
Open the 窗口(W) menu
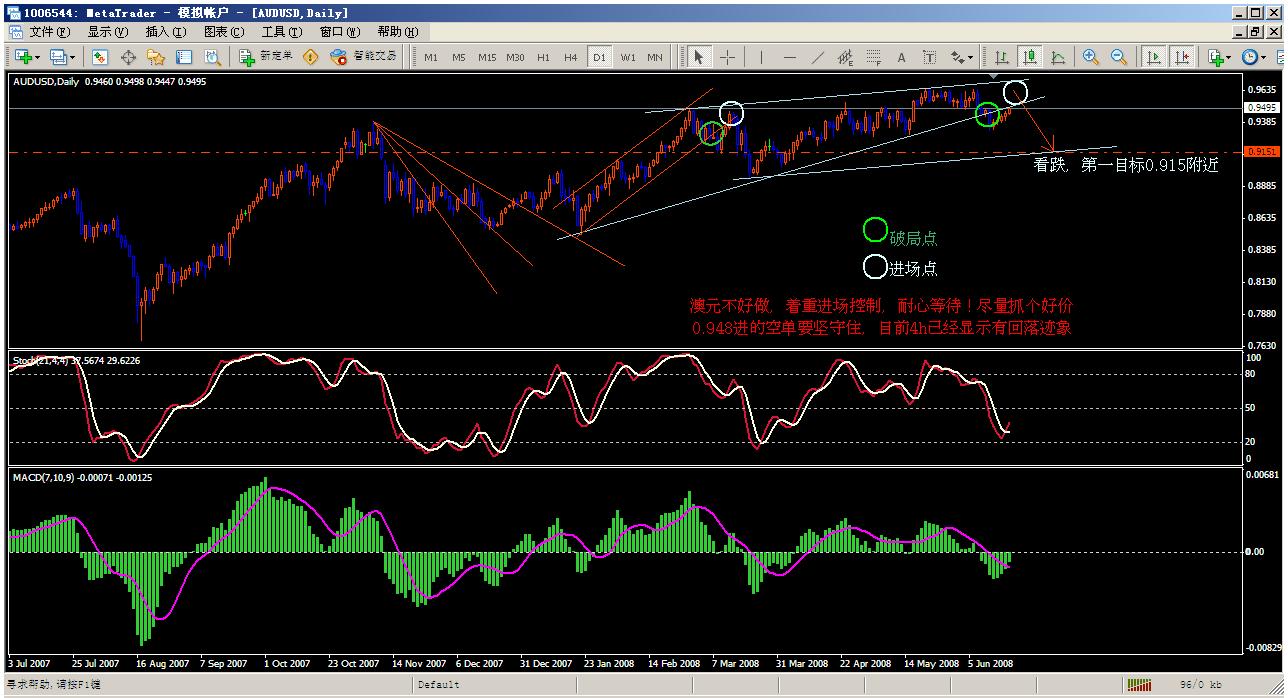340,32
